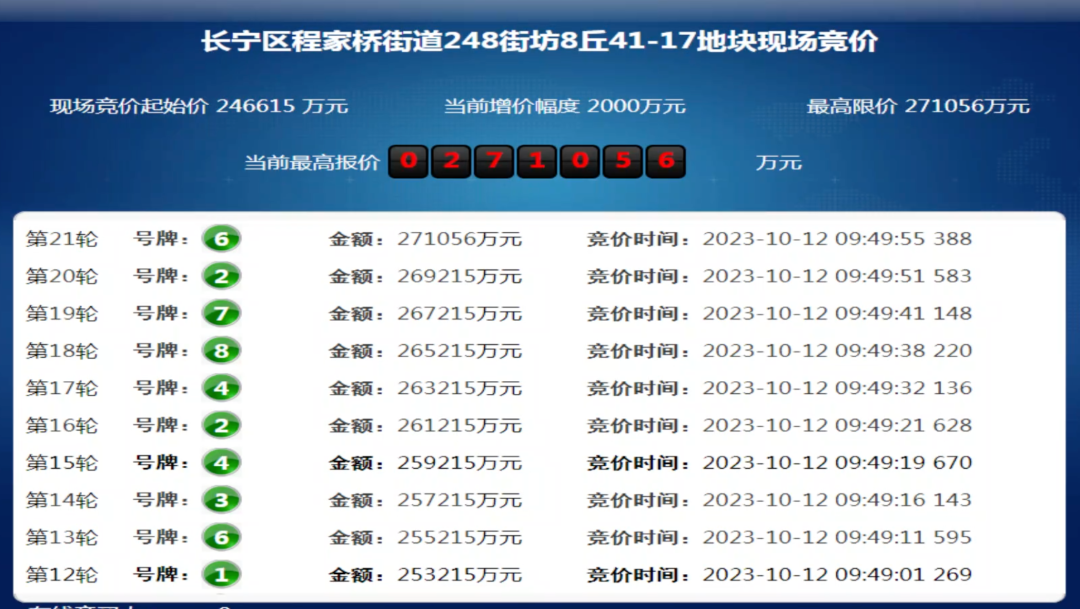Click the green 7 badge in 第19轮 row
This screenshot has width=1080, height=609.
click(x=221, y=314)
